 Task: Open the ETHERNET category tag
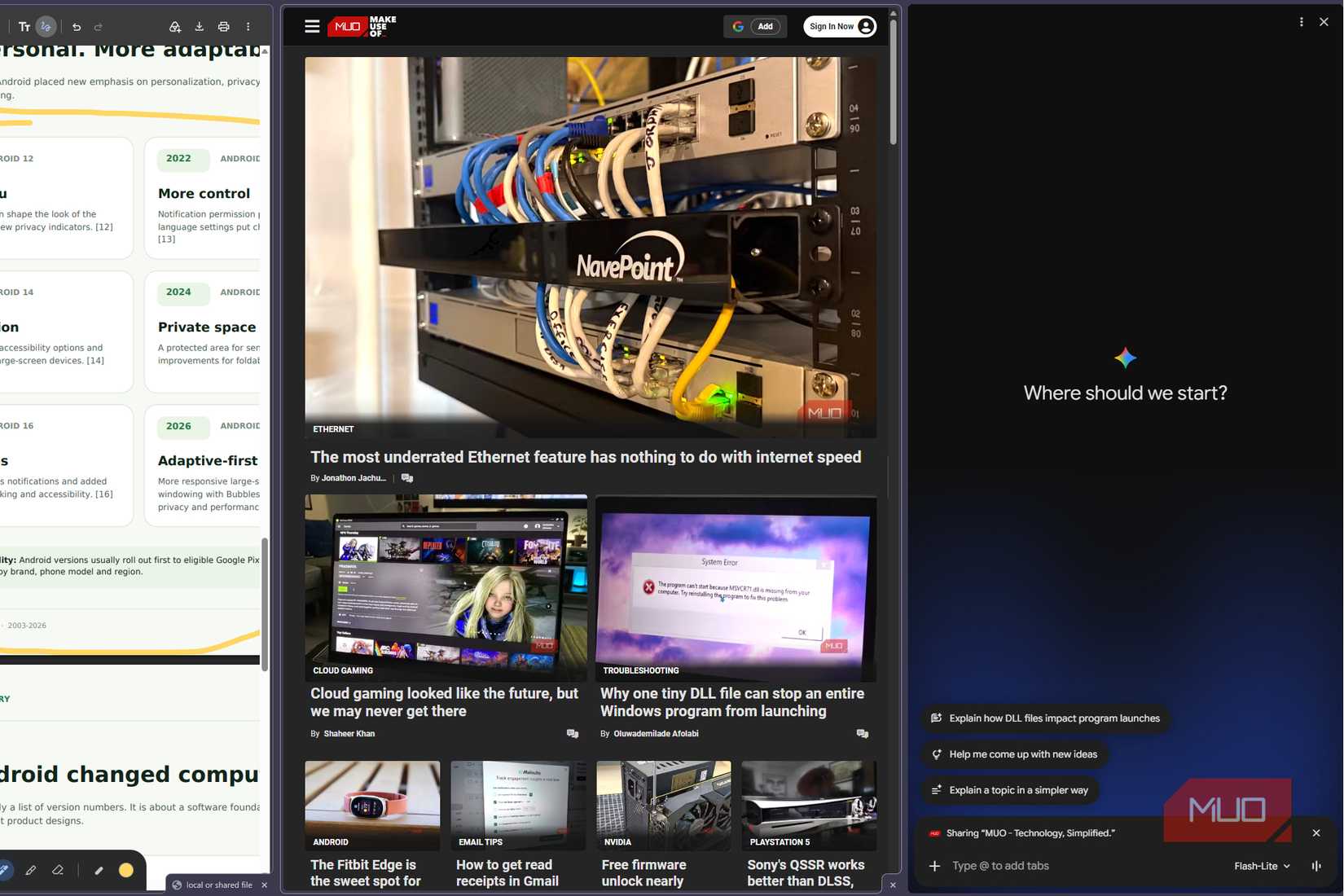(333, 429)
